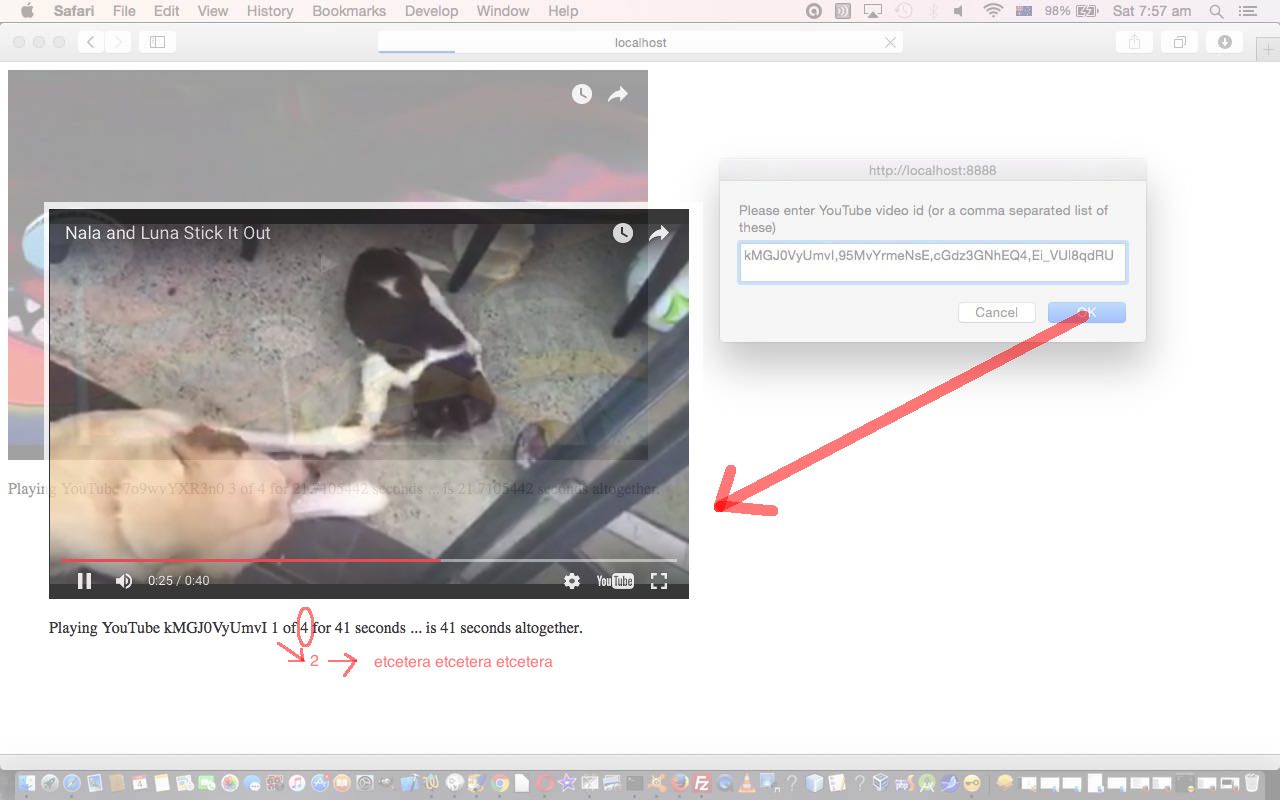Open Google Chrome from the Dock
The image size is (1280, 800).
(x=499, y=783)
